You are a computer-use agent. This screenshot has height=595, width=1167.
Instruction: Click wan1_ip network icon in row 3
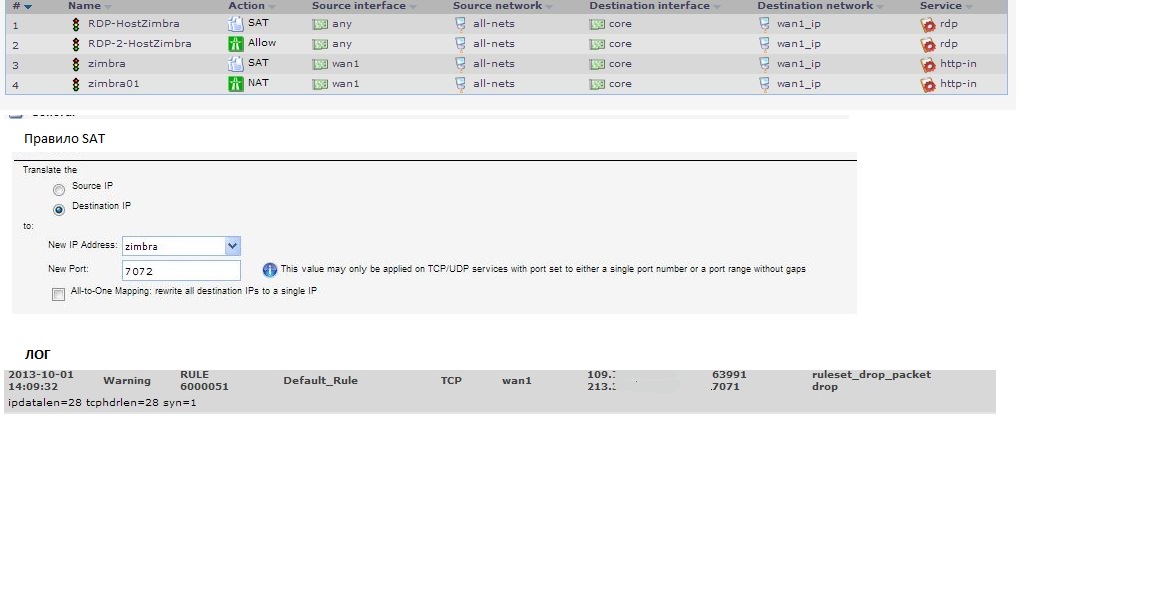(764, 64)
